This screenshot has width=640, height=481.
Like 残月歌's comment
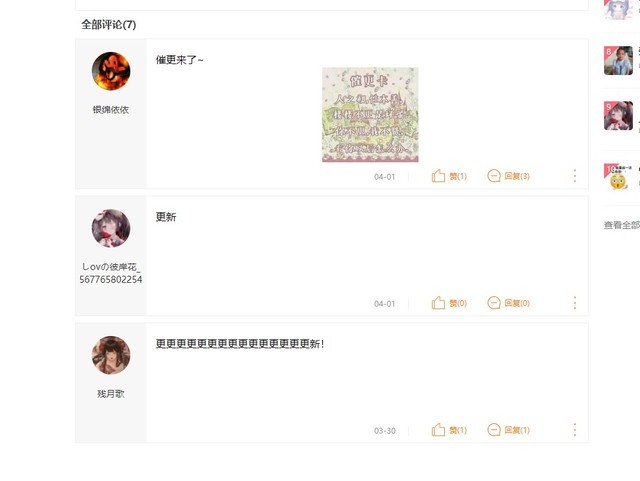pyautogui.click(x=449, y=430)
